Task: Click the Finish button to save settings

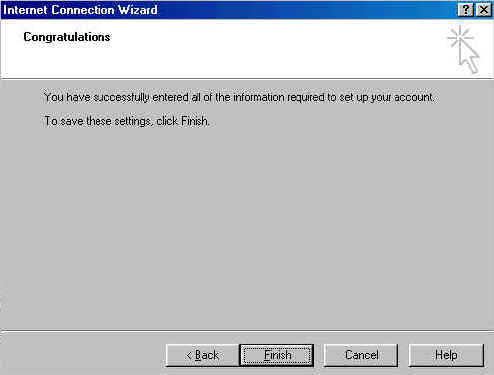Action: tap(276, 355)
